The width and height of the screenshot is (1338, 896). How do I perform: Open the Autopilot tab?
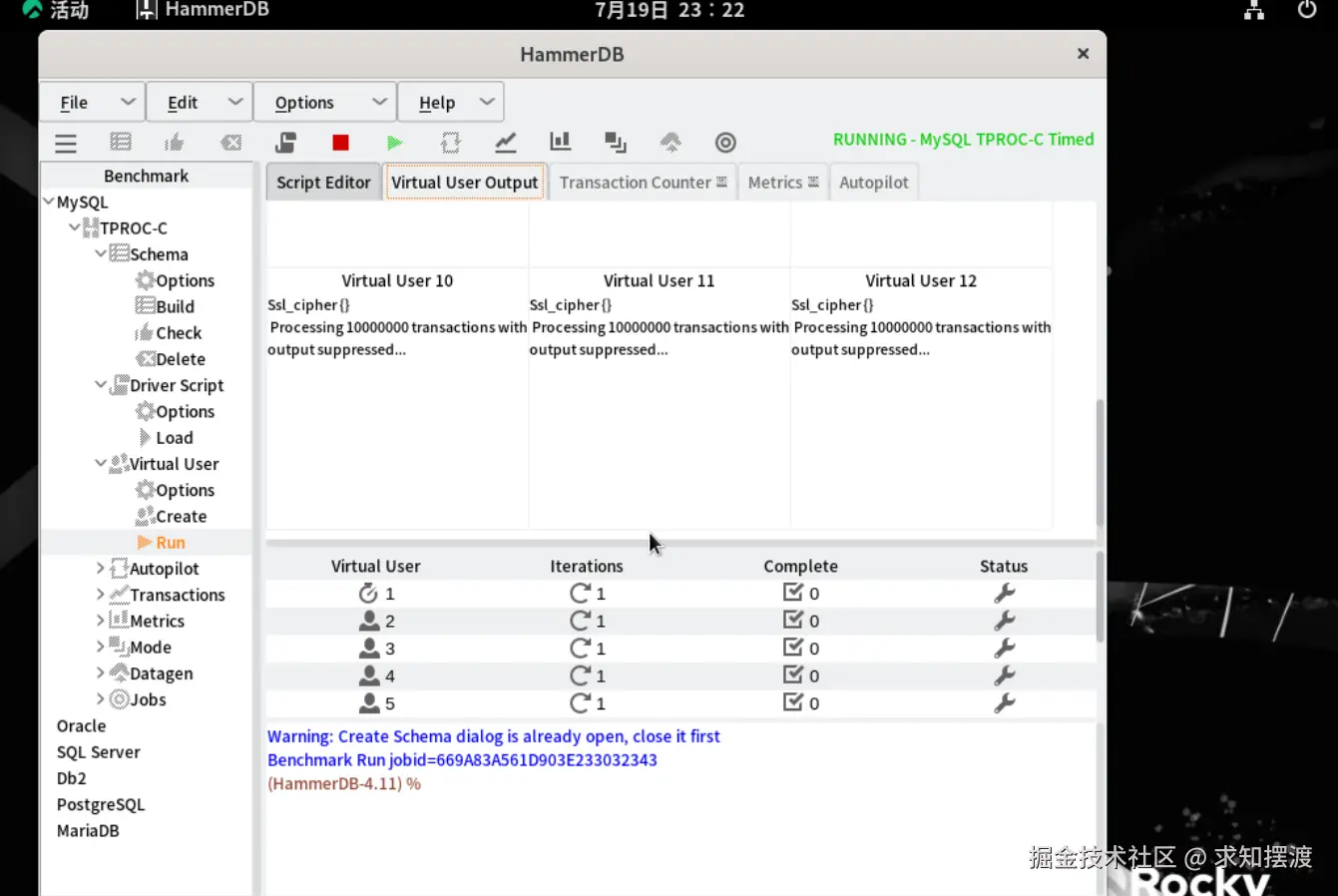(x=874, y=183)
